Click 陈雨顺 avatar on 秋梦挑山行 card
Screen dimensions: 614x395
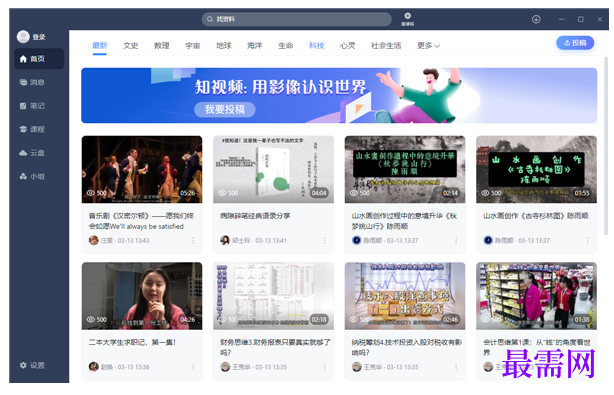pos(356,240)
